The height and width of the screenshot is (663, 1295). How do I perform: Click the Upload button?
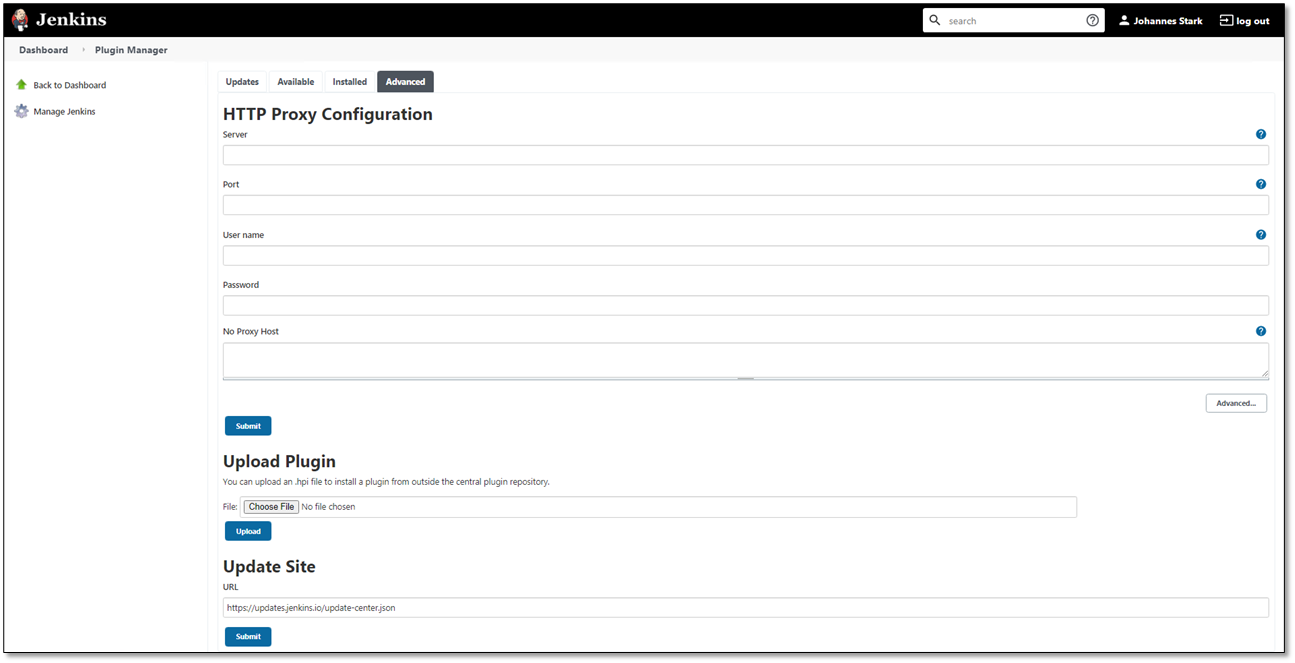[x=248, y=531]
